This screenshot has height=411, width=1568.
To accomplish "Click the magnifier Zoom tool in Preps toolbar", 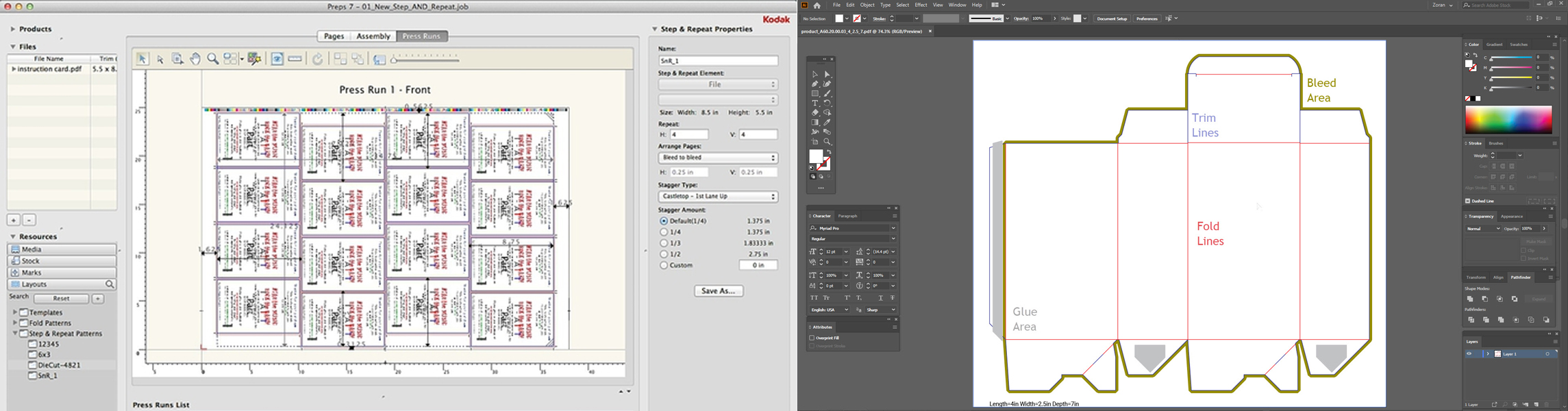I will [213, 60].
